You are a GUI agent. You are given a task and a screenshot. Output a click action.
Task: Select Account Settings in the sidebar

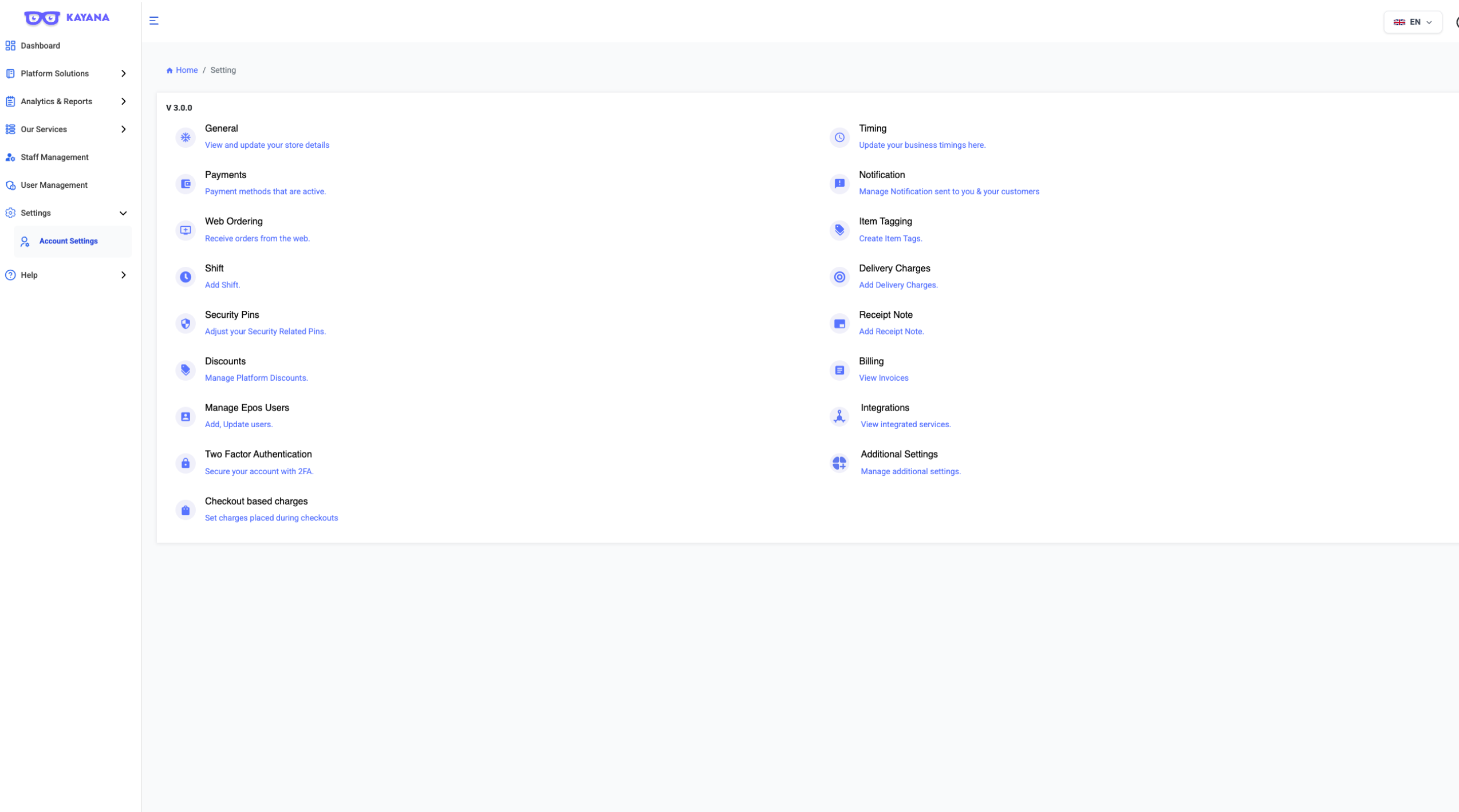pyautogui.click(x=73, y=241)
